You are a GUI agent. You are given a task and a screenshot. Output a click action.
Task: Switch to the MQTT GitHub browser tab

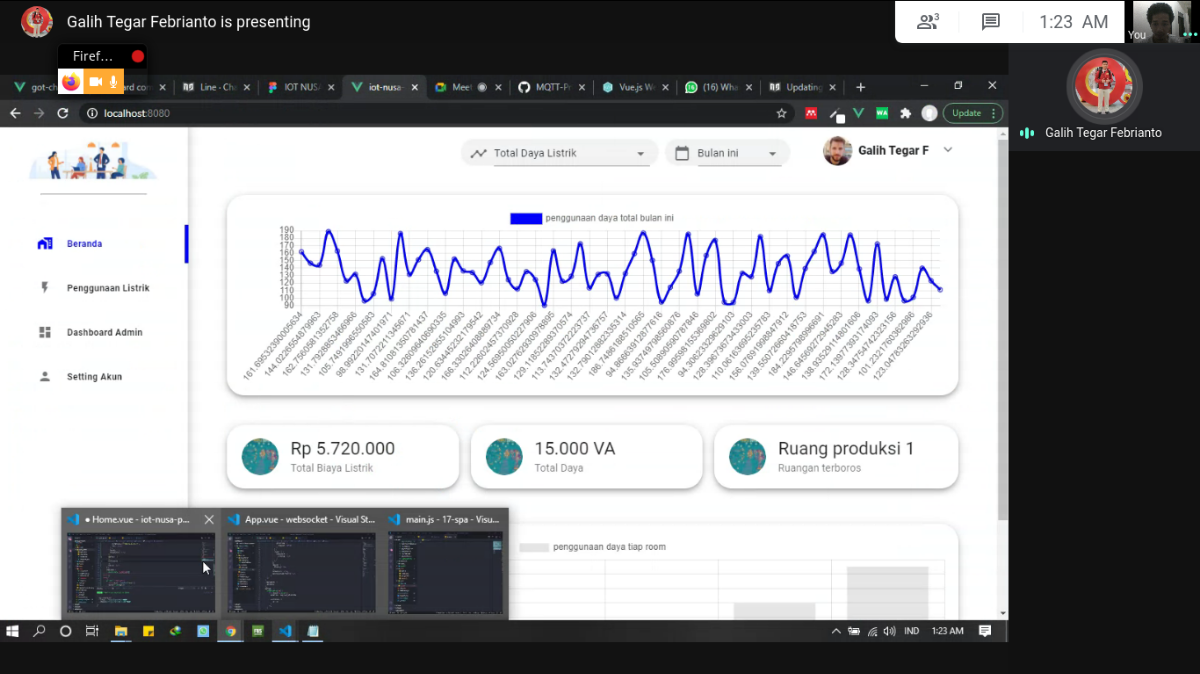pos(552,87)
